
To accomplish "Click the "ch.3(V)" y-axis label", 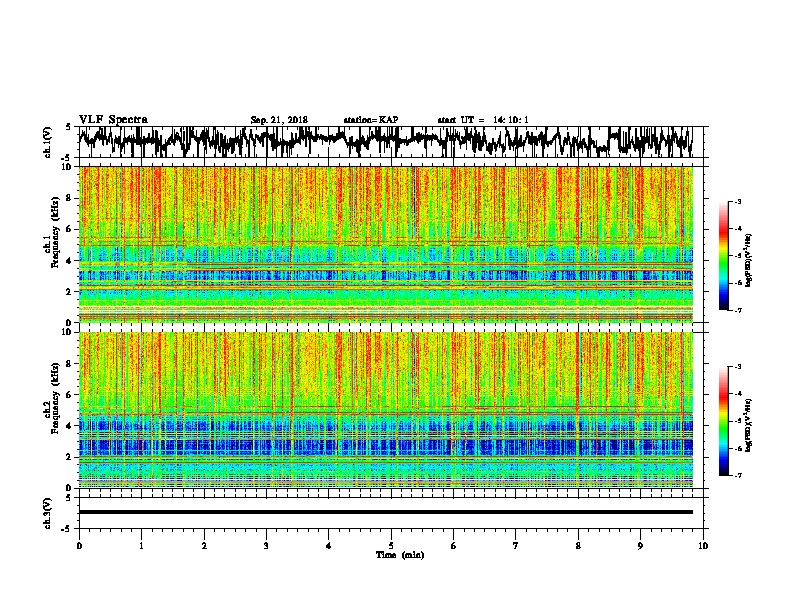I will [x=48, y=513].
